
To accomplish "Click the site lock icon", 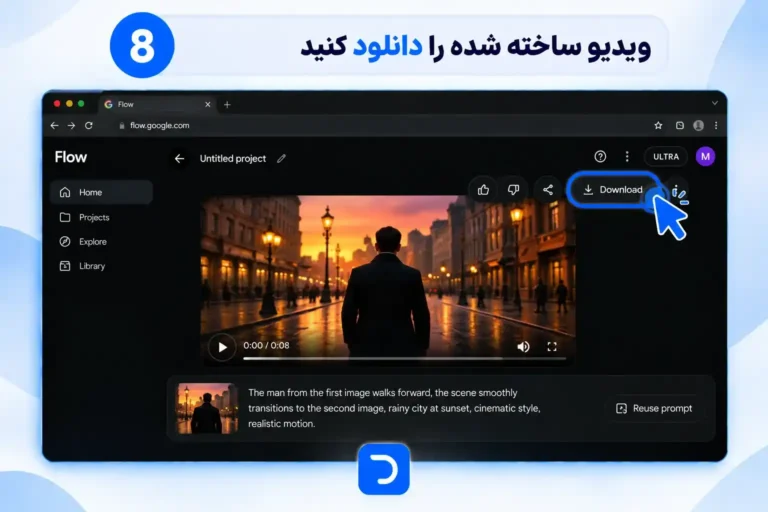I will 122,125.
